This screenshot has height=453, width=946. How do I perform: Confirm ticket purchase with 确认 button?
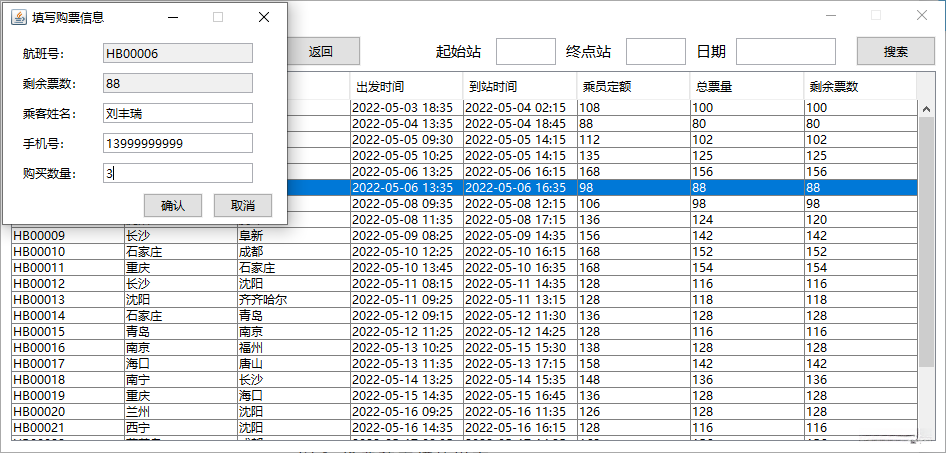click(173, 206)
